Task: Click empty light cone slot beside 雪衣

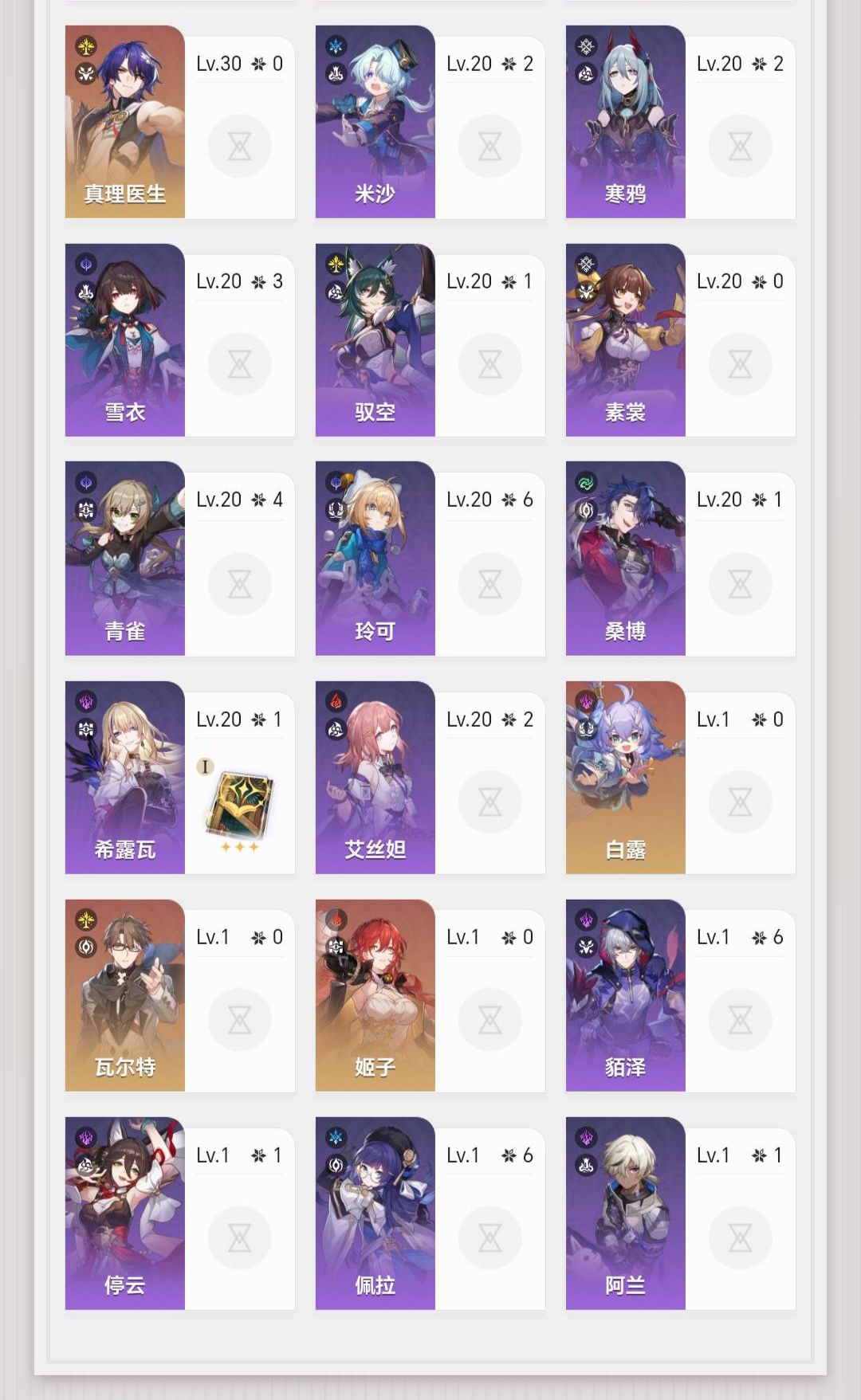Action: point(239,364)
